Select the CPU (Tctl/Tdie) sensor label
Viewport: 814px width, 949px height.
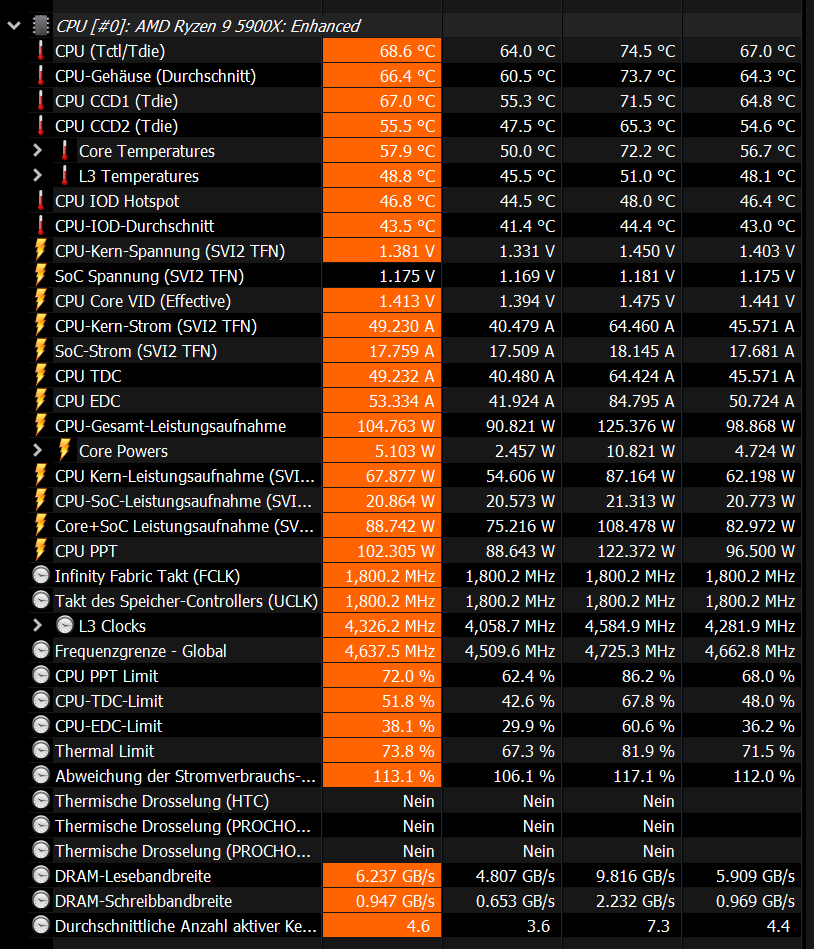click(110, 51)
